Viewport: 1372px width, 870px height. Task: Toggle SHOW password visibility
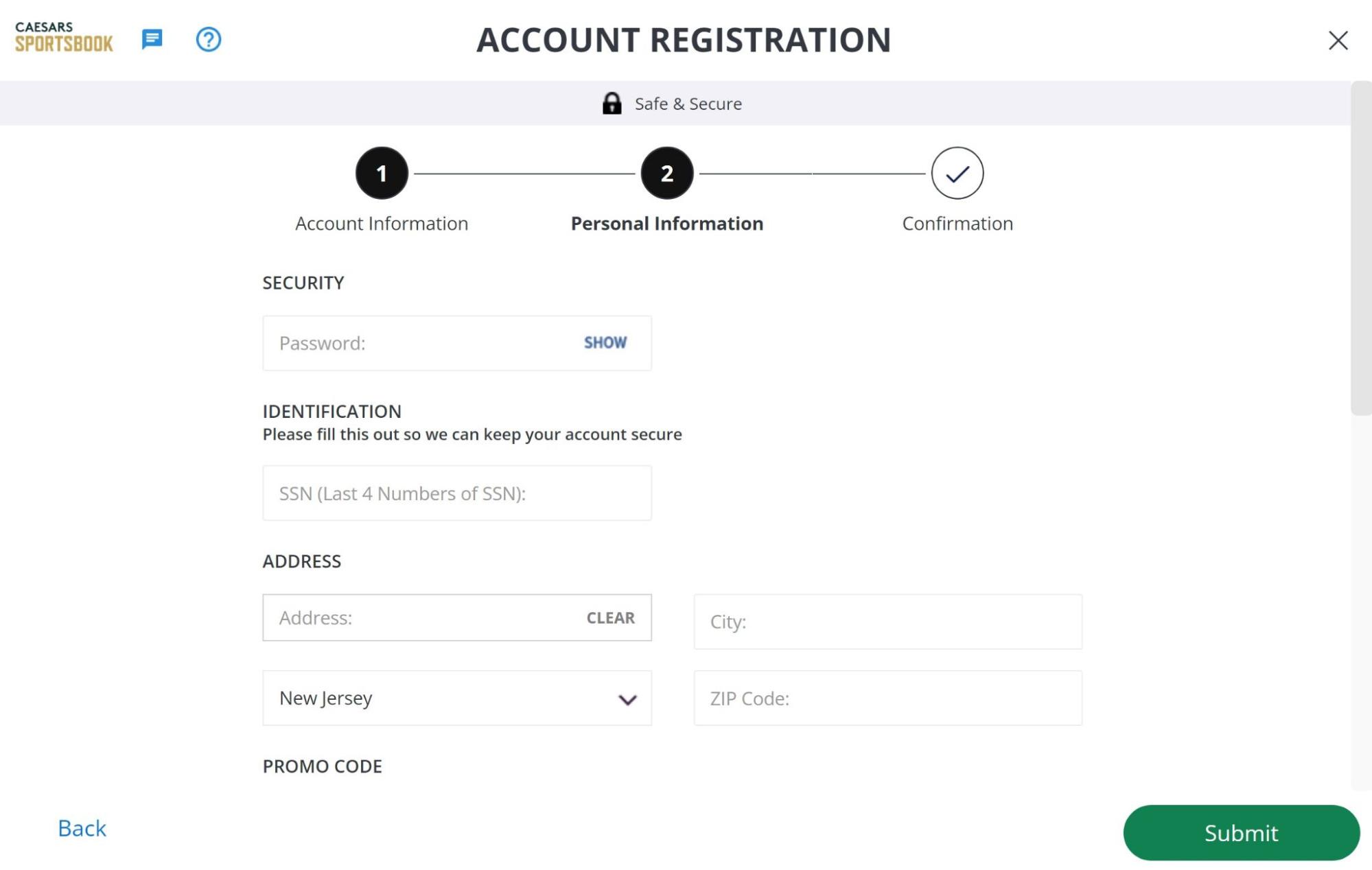click(x=605, y=342)
